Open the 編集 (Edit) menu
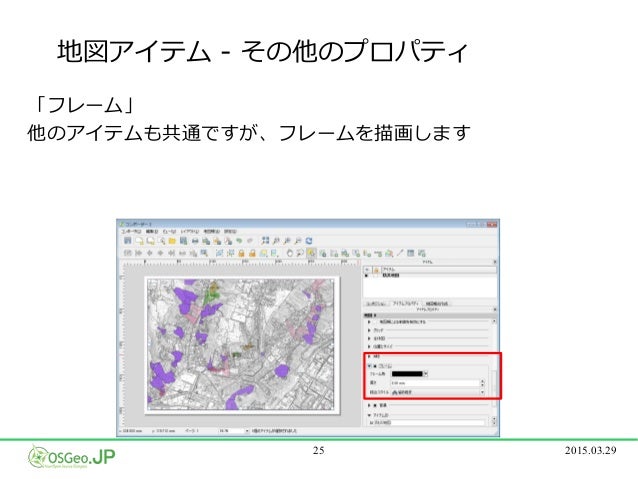 coord(152,231)
